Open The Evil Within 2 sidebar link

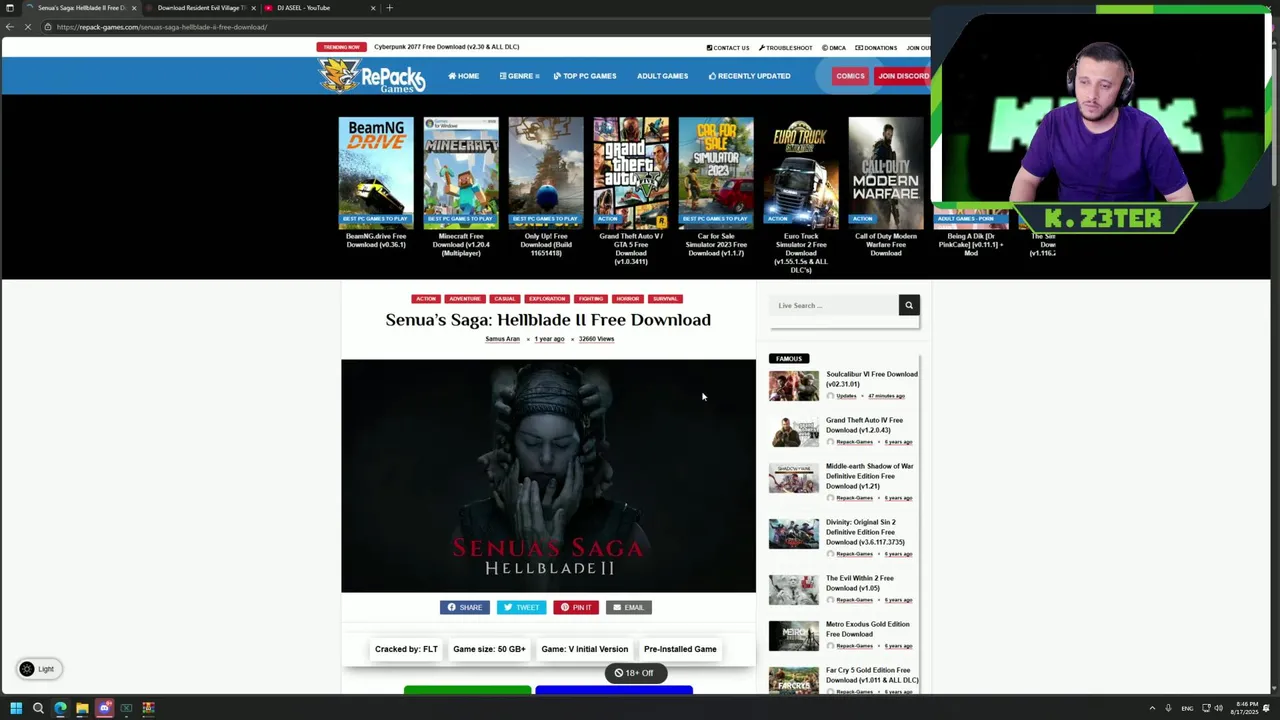coord(859,583)
